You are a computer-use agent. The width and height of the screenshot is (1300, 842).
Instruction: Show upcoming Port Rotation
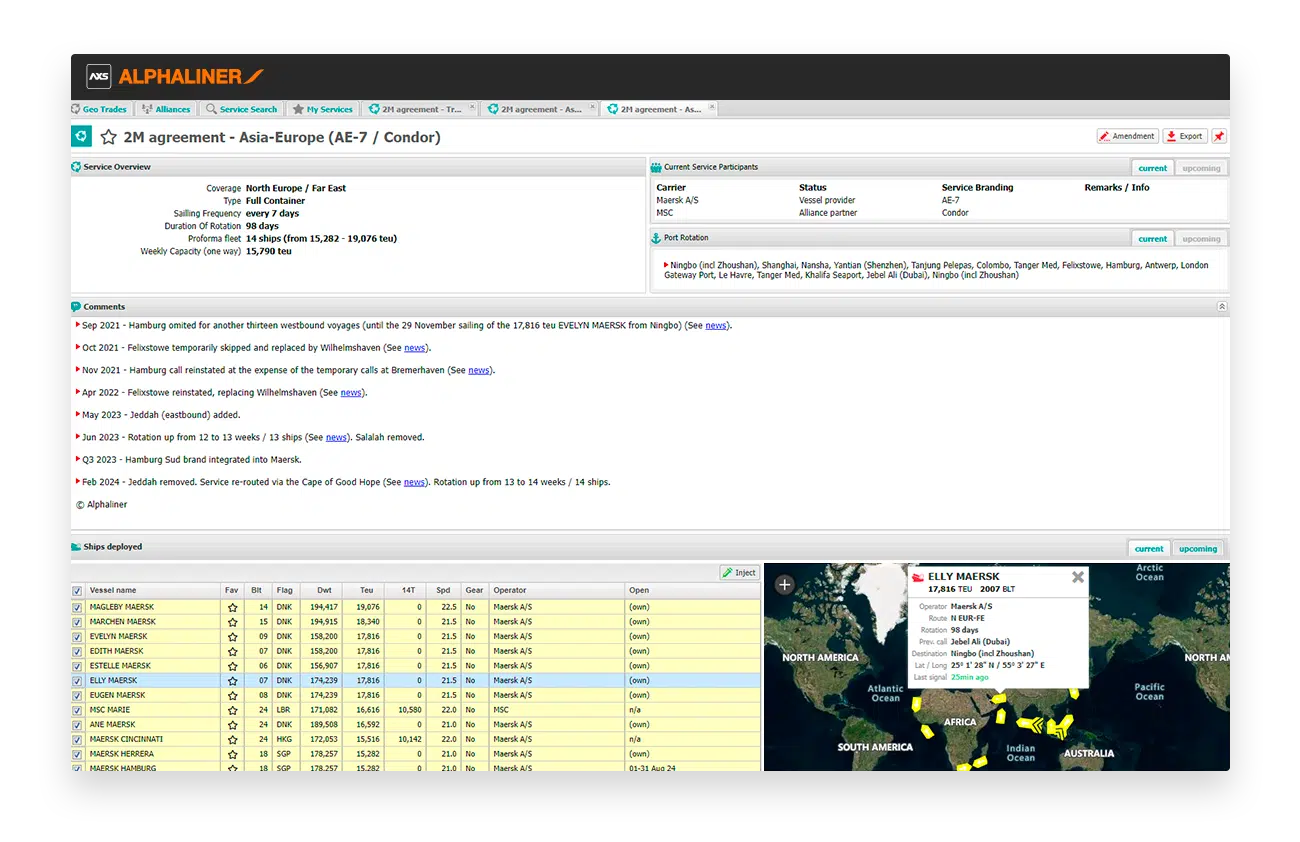tap(1201, 239)
